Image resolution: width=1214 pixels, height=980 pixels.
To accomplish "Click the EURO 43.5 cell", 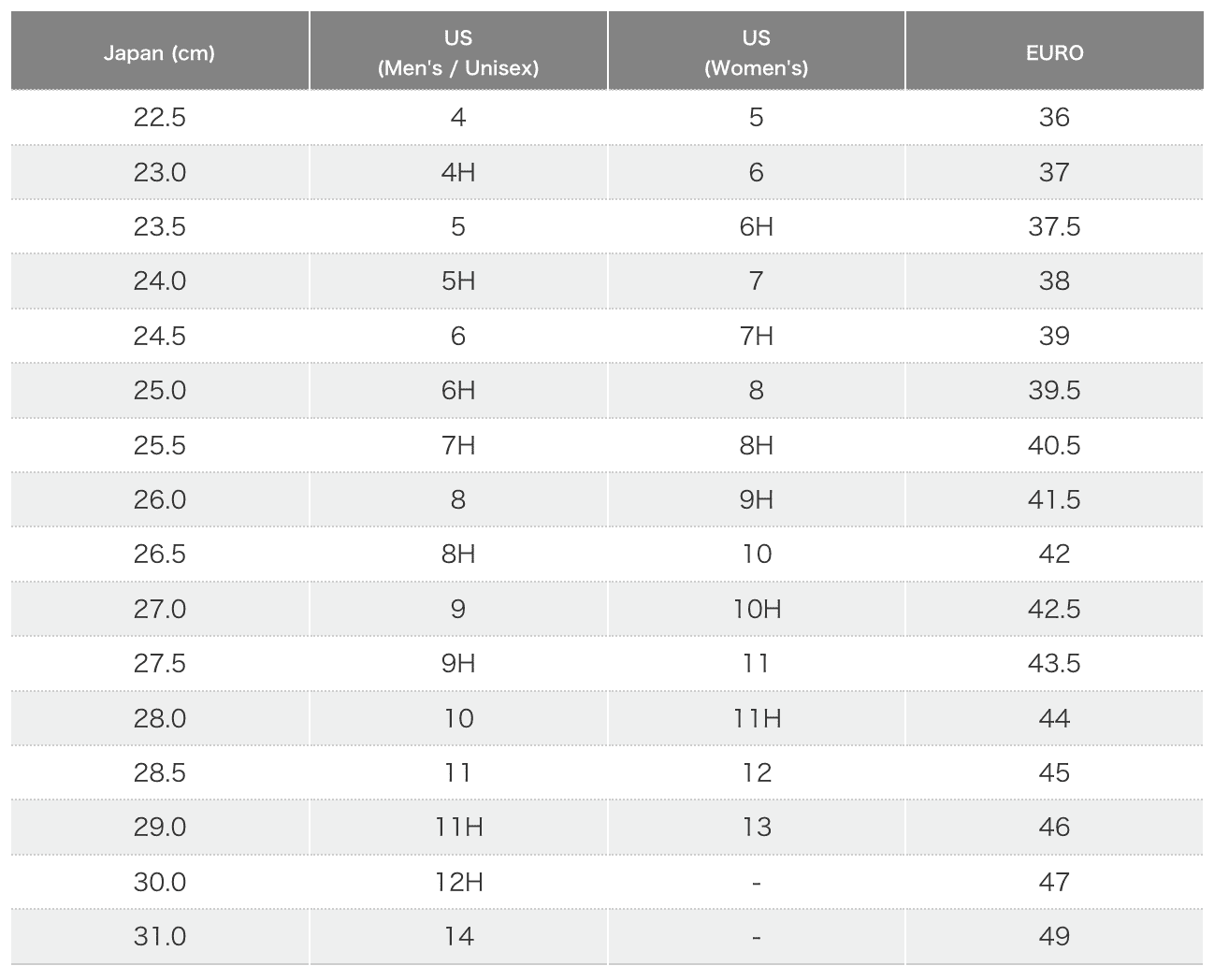I will pyautogui.click(x=1054, y=664).
